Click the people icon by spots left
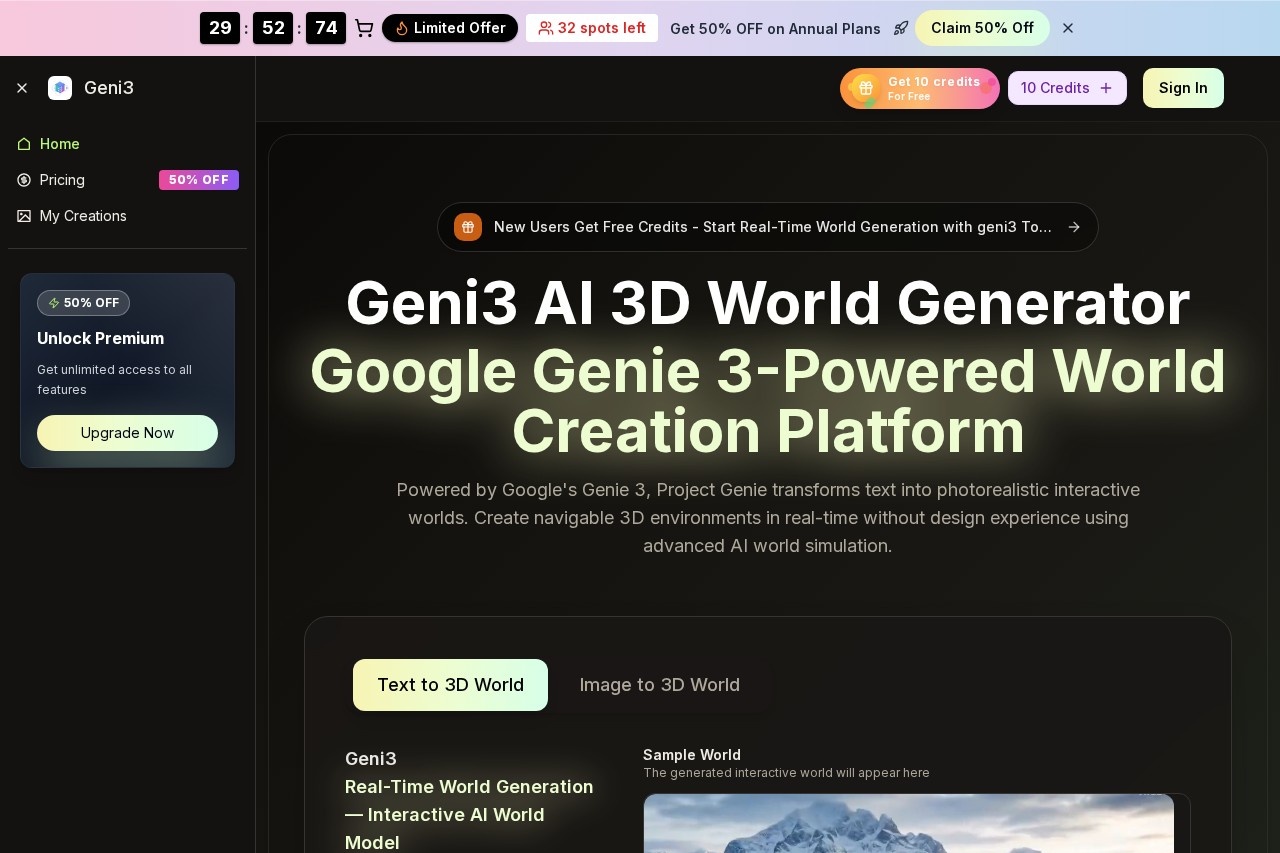The height and width of the screenshot is (853, 1280). (546, 28)
